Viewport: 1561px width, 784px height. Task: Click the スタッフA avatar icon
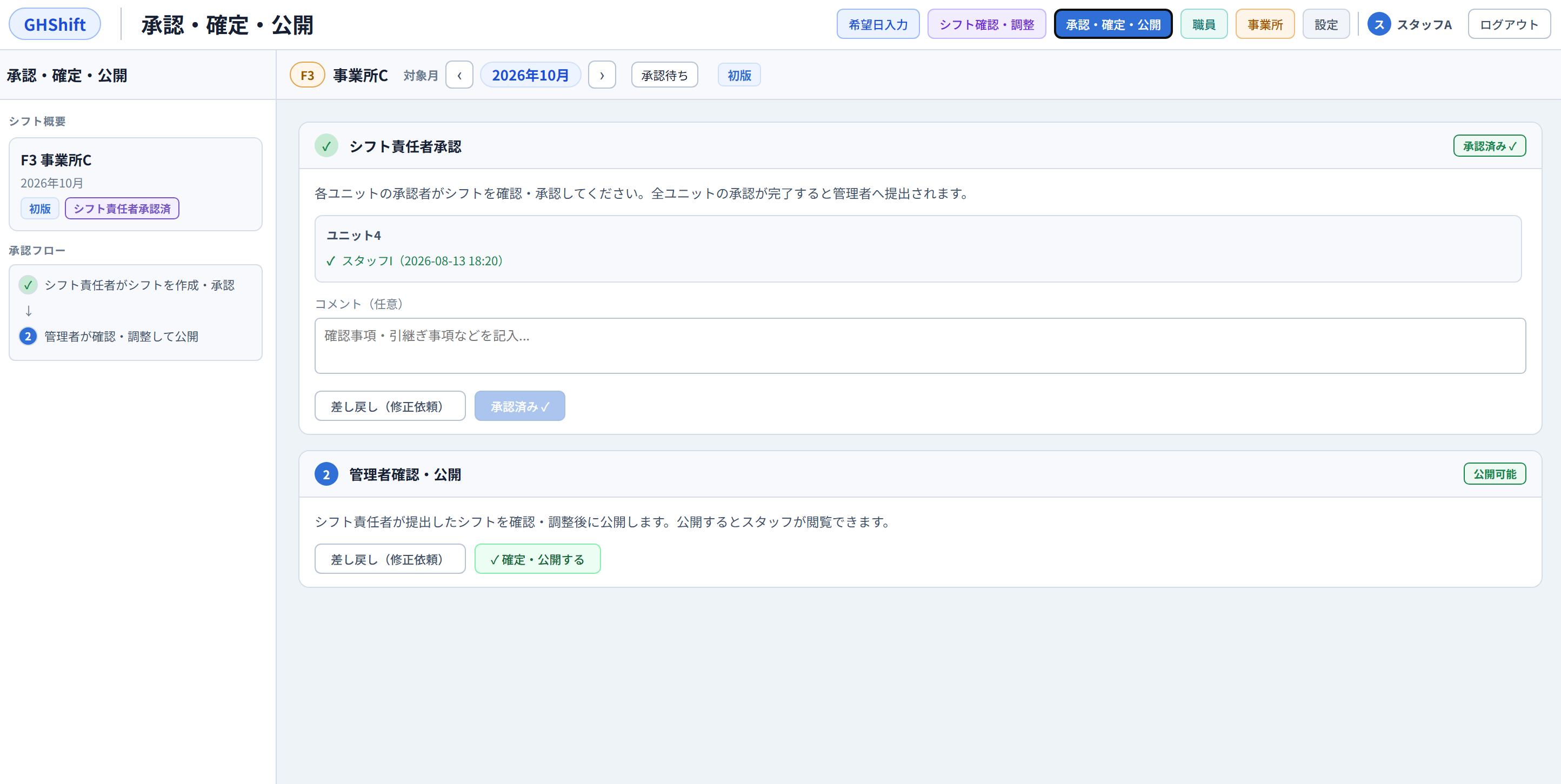tap(1379, 24)
